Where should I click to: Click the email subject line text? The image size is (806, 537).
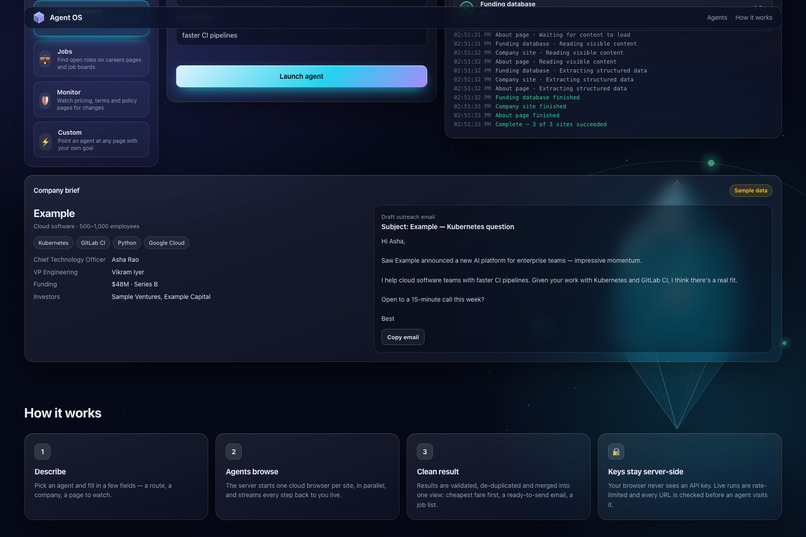point(447,227)
